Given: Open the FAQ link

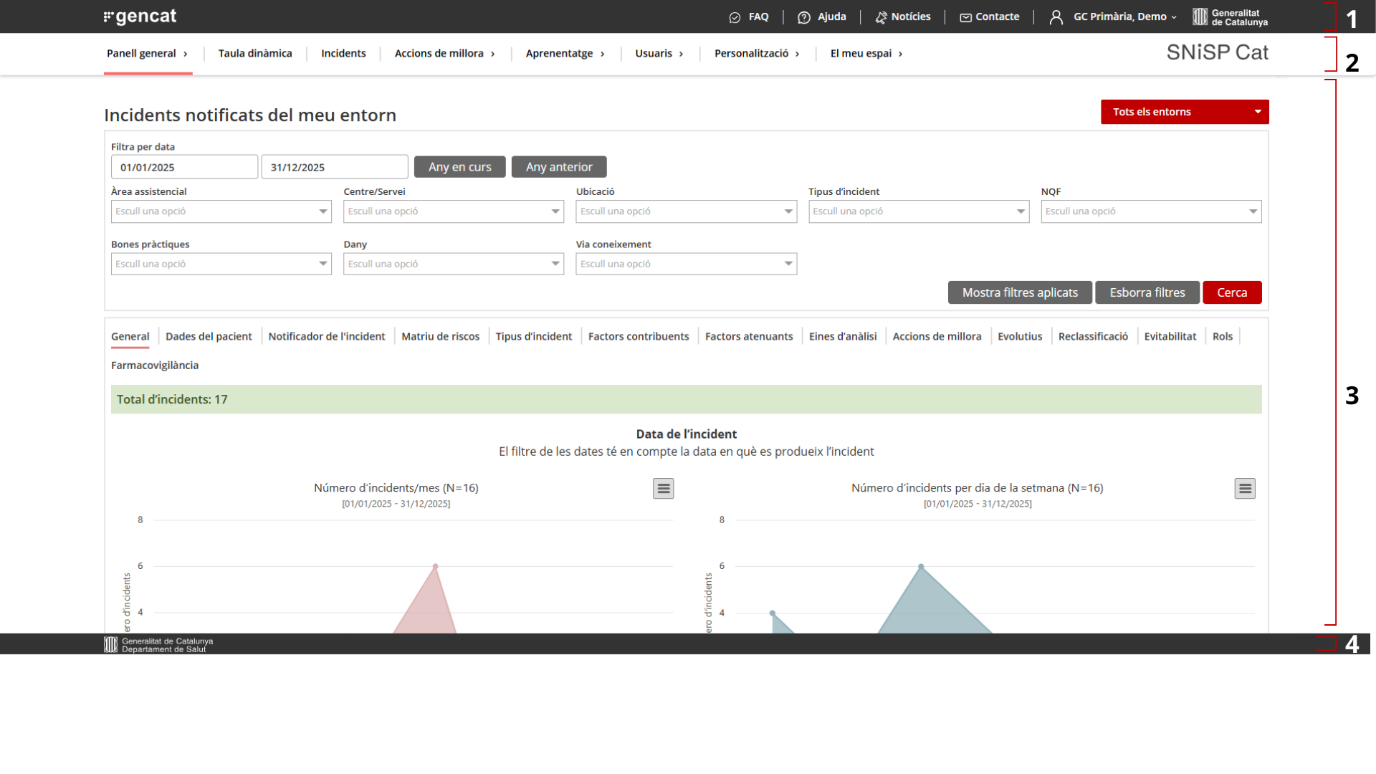Looking at the screenshot, I should click(x=749, y=17).
